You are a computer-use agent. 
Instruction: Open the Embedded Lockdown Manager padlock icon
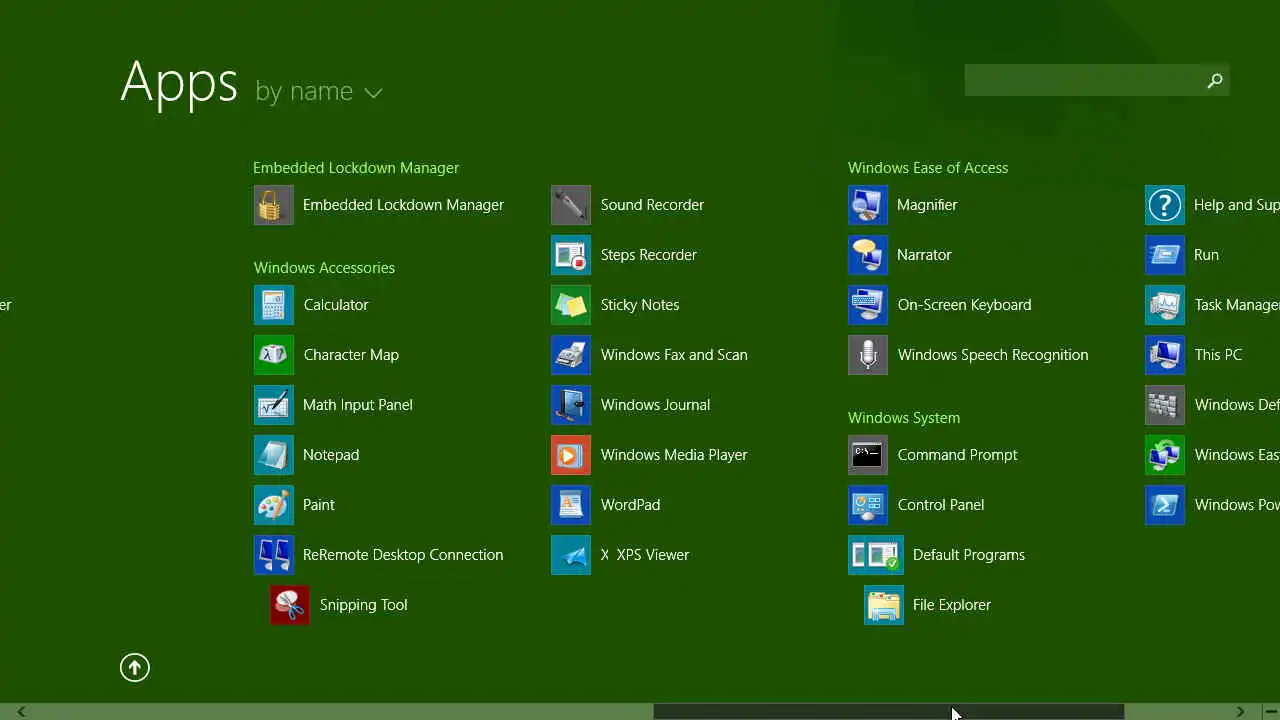click(x=273, y=205)
